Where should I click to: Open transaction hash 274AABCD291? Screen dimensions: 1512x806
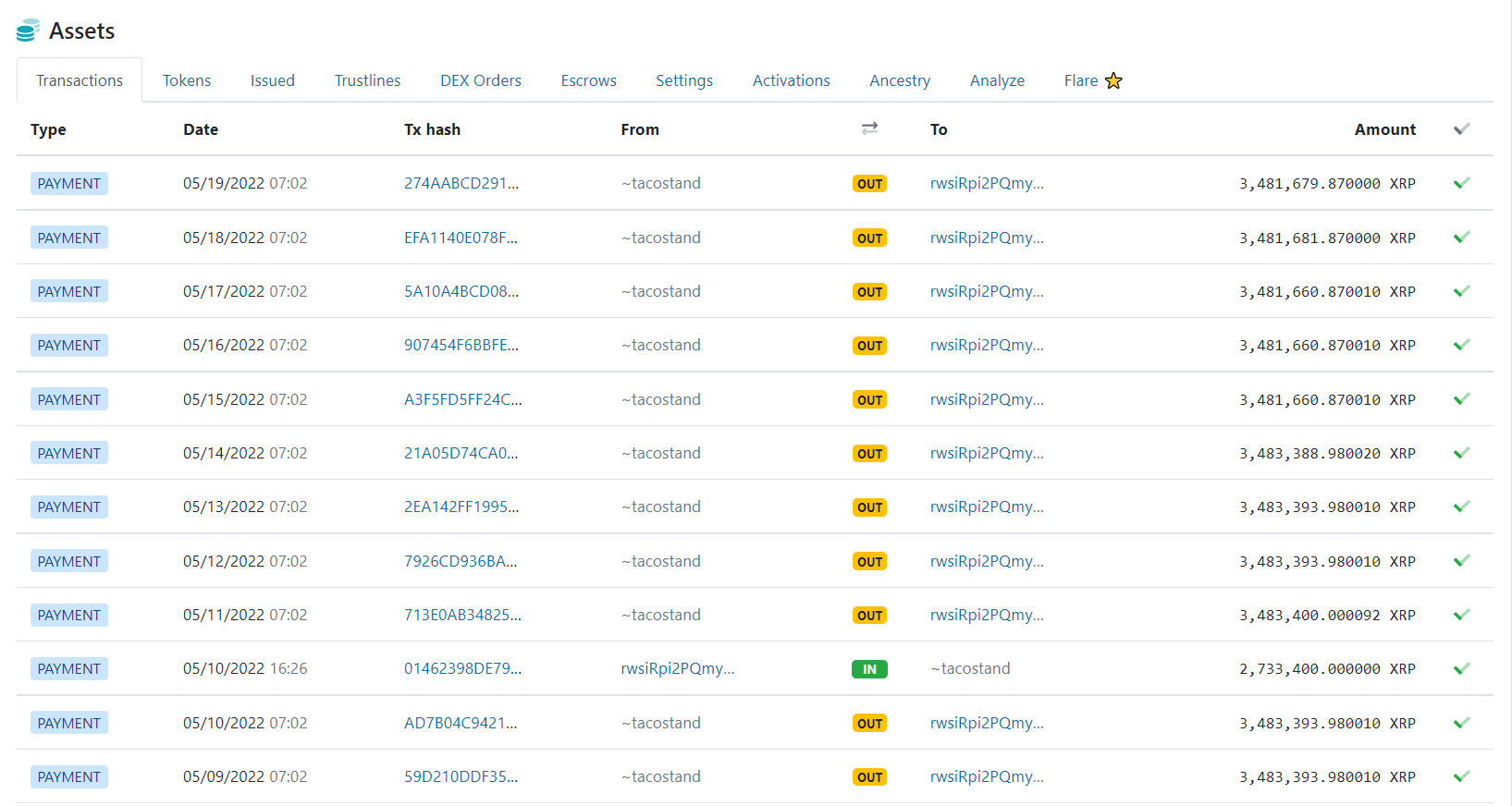tap(461, 183)
